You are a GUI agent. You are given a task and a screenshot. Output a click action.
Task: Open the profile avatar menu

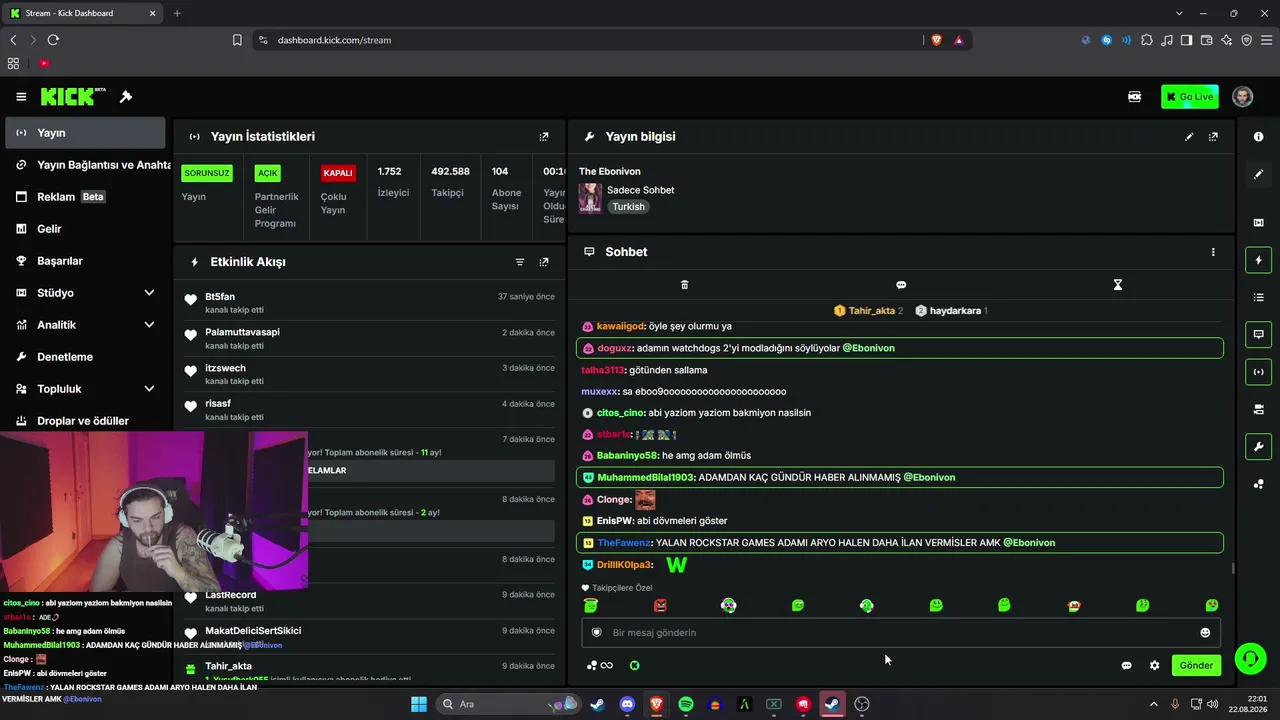(1242, 97)
